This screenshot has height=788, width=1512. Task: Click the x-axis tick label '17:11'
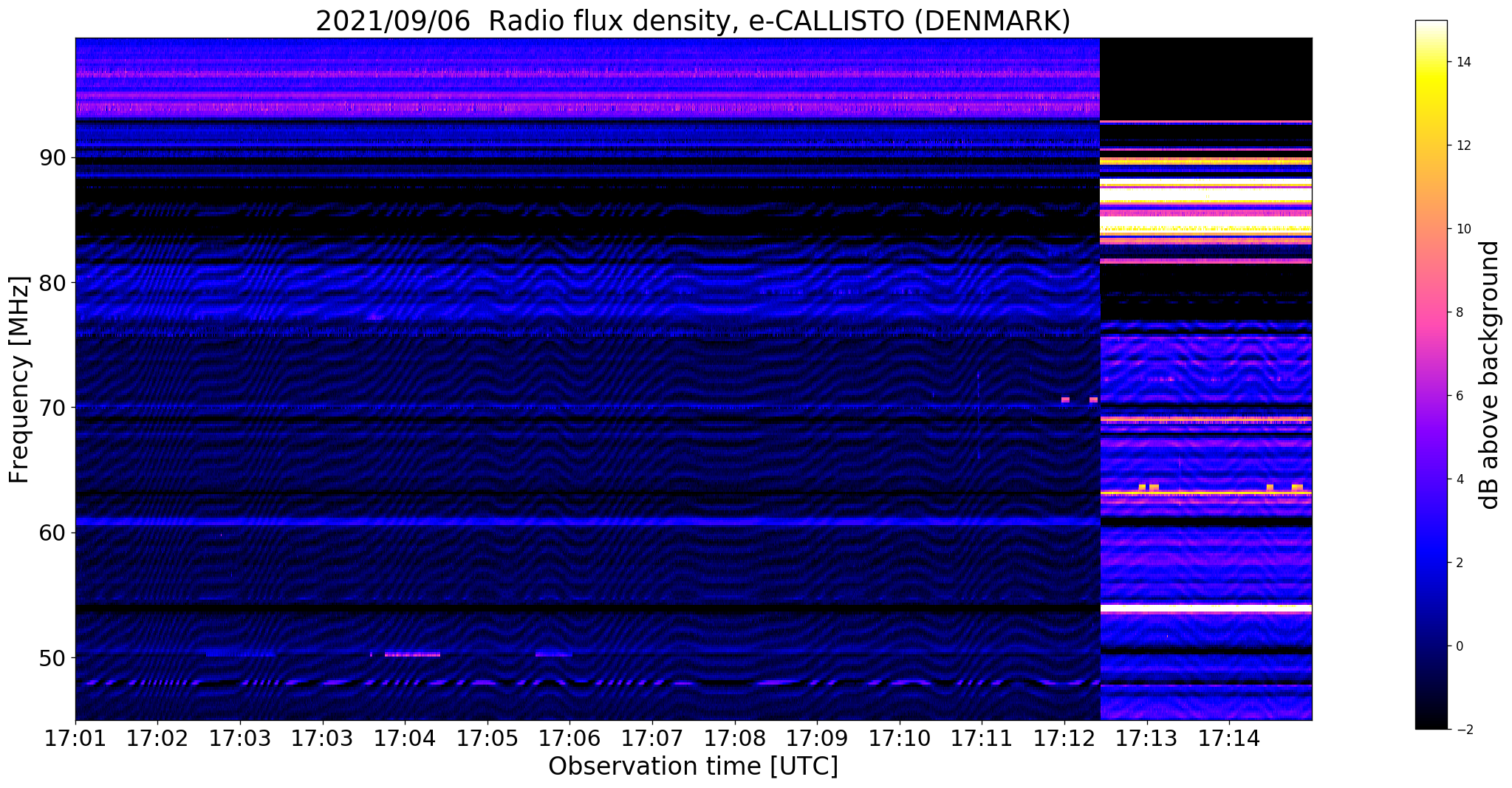pyautogui.click(x=982, y=739)
